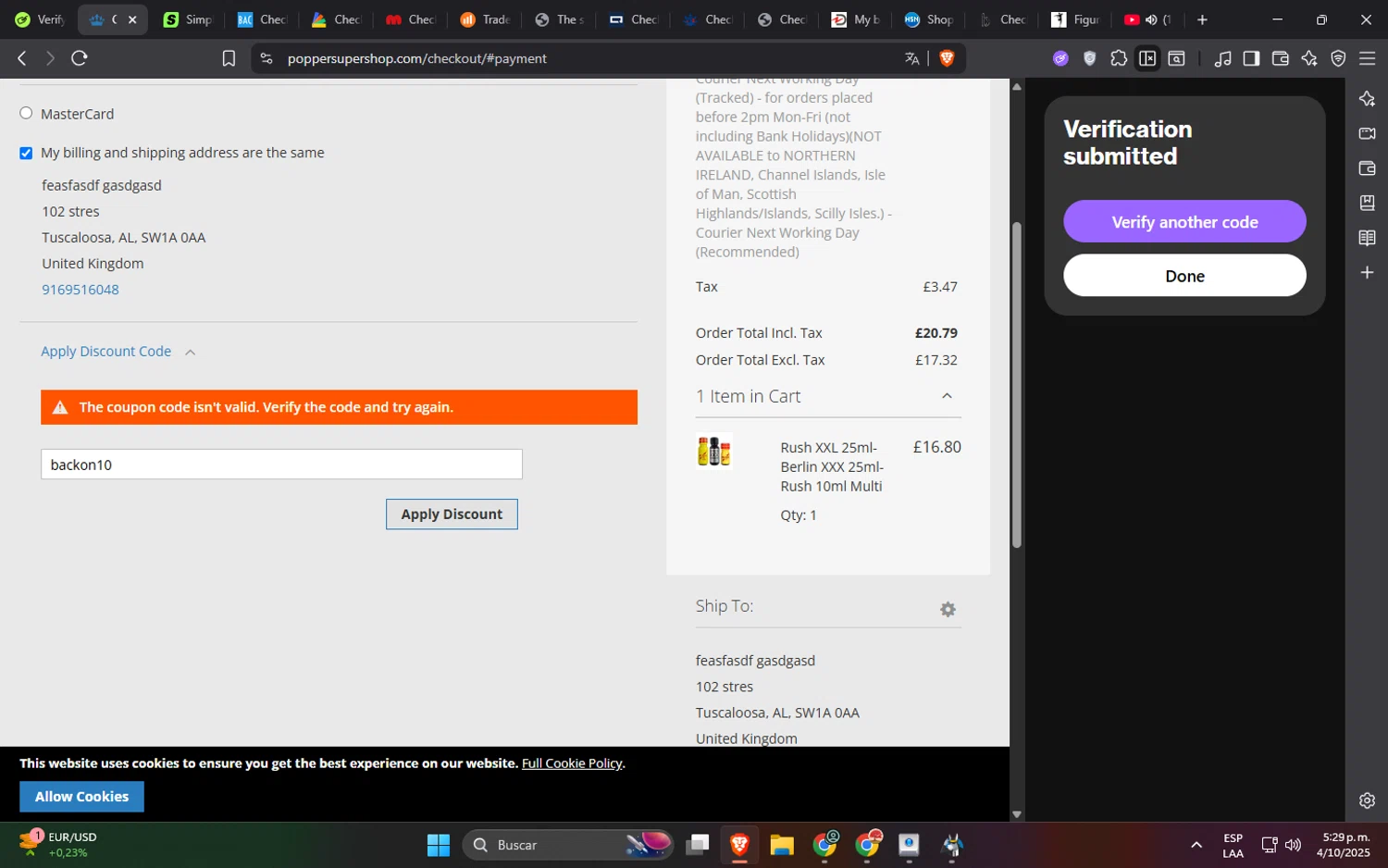
Task: Click the discount code input field
Action: click(281, 465)
